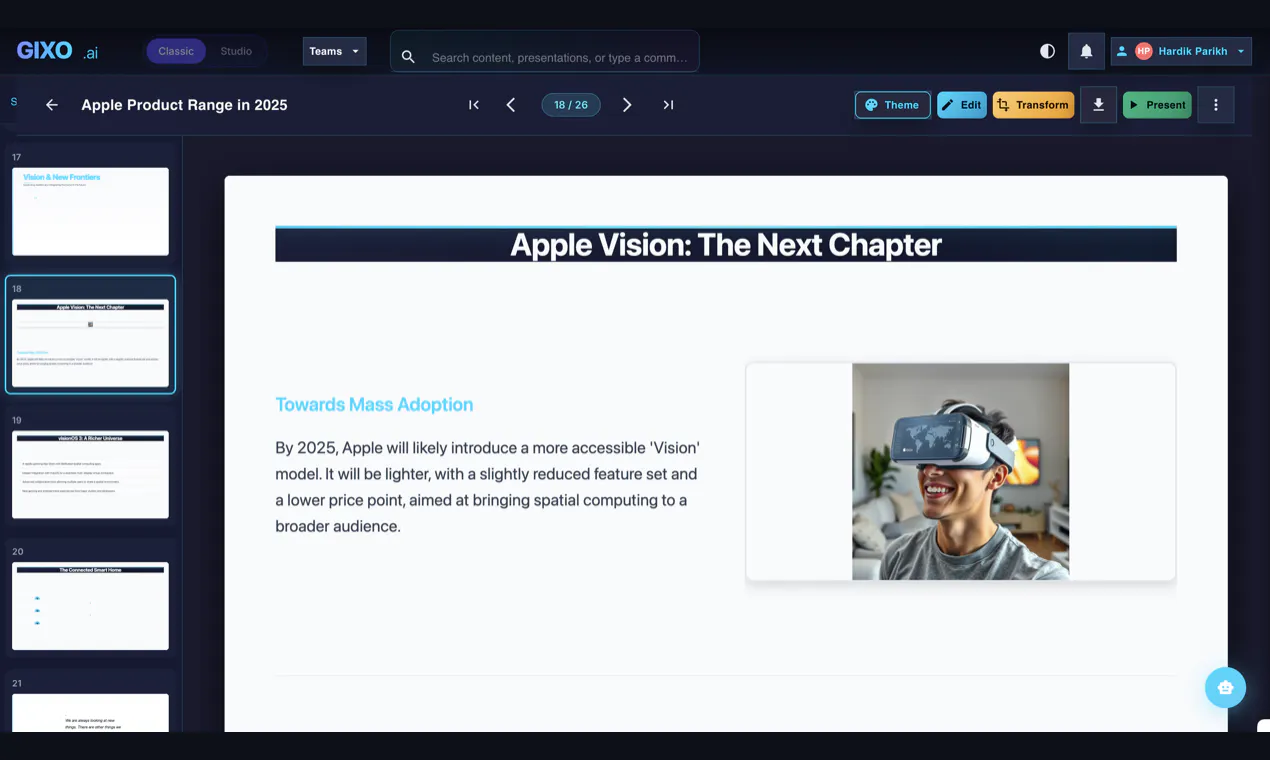This screenshot has width=1270, height=760.
Task: Click the 'Towards Mass Adoption' heading
Action: [x=374, y=405]
